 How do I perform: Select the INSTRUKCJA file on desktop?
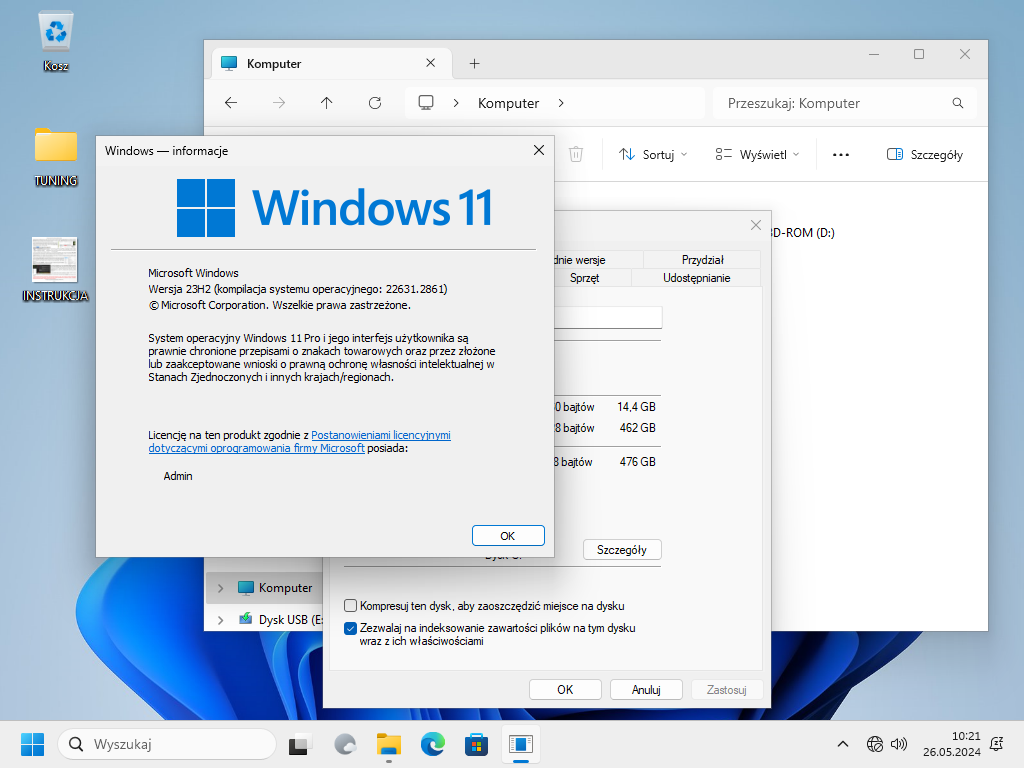55,269
